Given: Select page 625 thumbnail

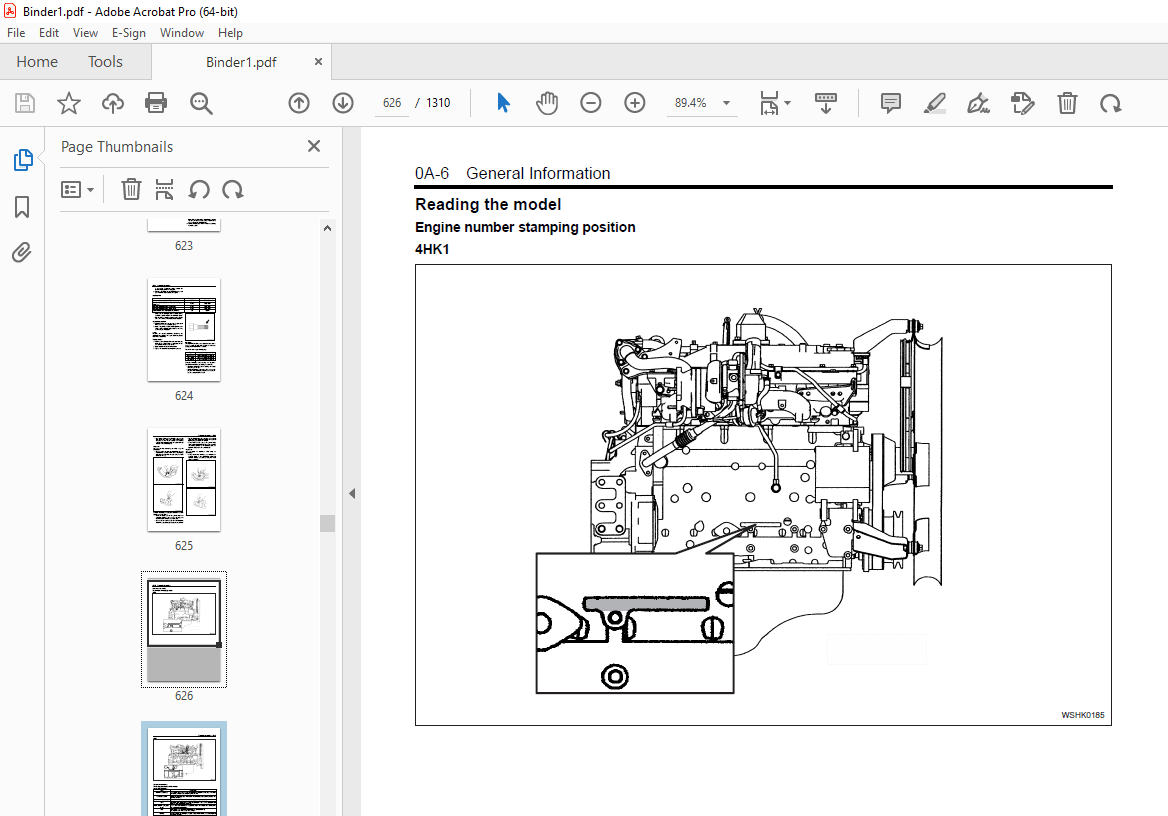Looking at the screenshot, I should pos(184,479).
